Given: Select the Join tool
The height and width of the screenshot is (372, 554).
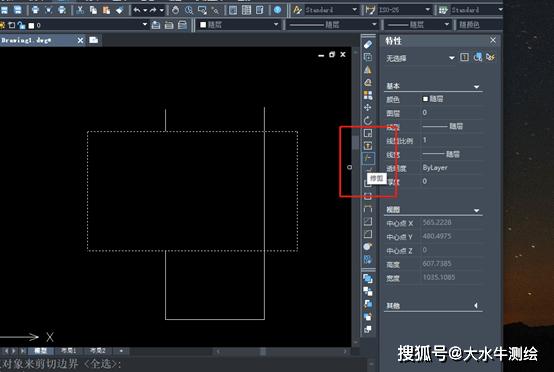Looking at the screenshot, I should tap(368, 209).
